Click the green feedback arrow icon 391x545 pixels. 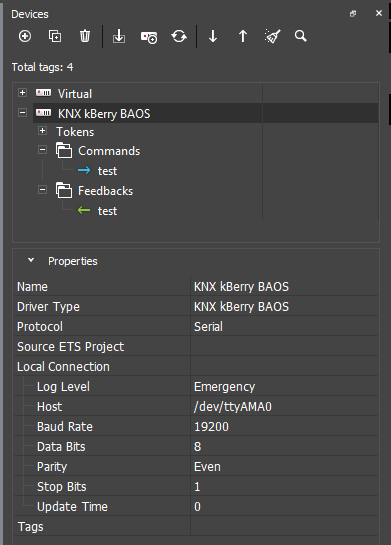(84, 210)
